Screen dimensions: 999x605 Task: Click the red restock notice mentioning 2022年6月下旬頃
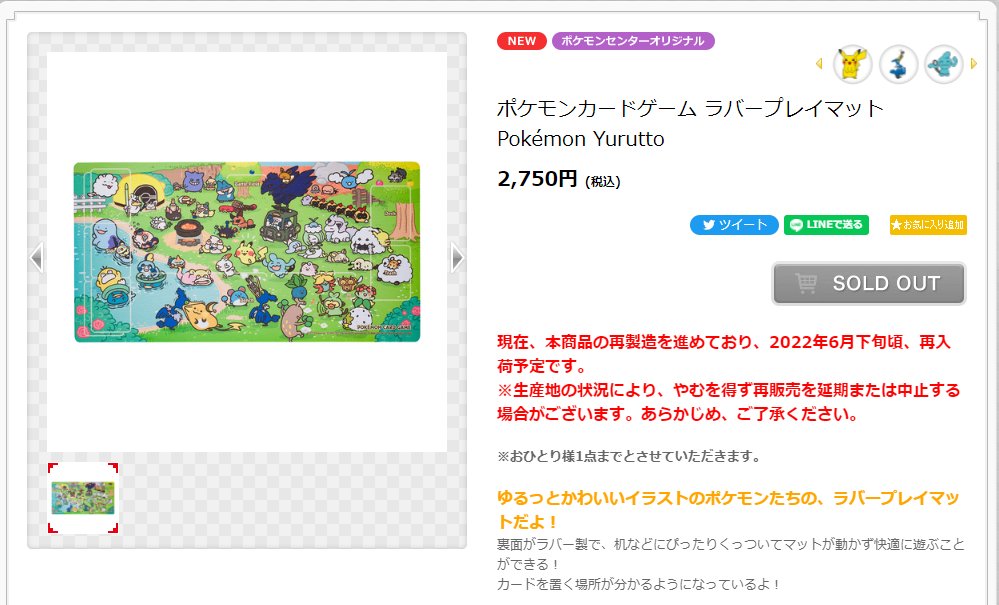[x=724, y=354]
